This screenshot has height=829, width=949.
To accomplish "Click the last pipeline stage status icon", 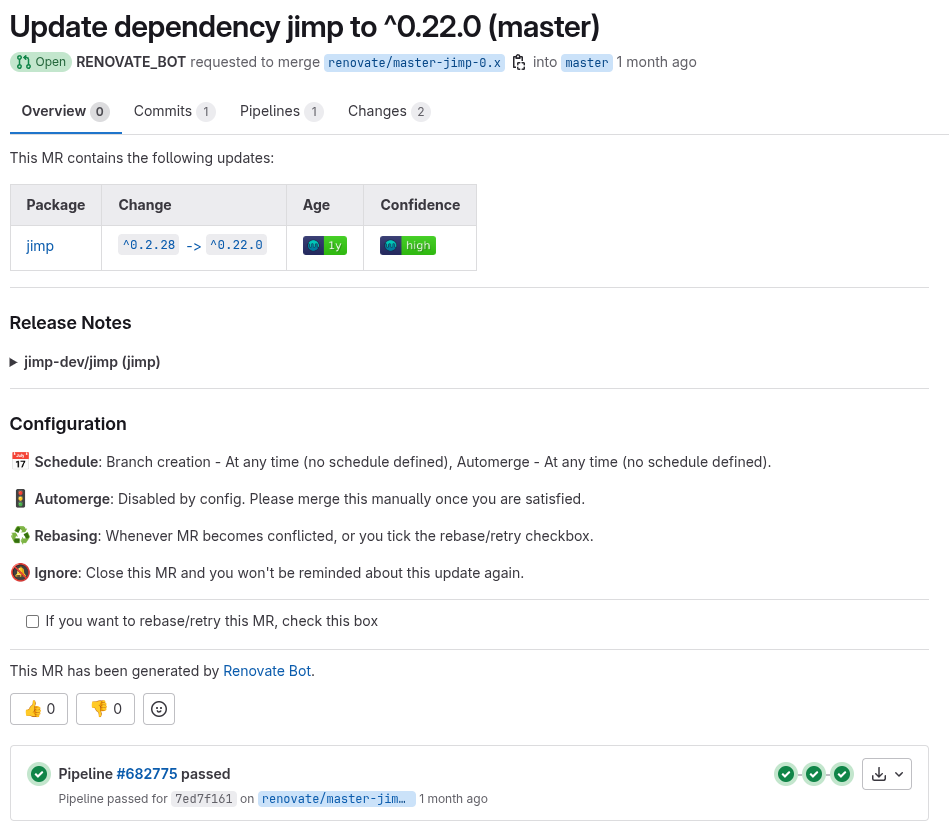I will click(842, 774).
